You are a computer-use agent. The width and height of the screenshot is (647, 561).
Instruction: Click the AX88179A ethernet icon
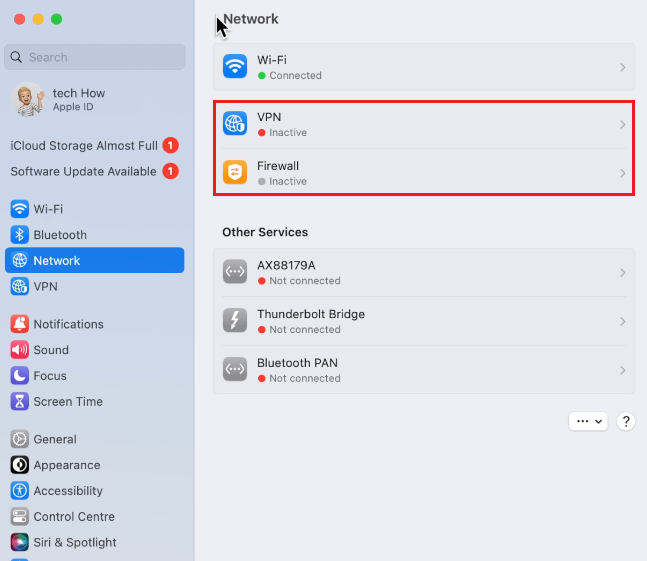(x=235, y=271)
